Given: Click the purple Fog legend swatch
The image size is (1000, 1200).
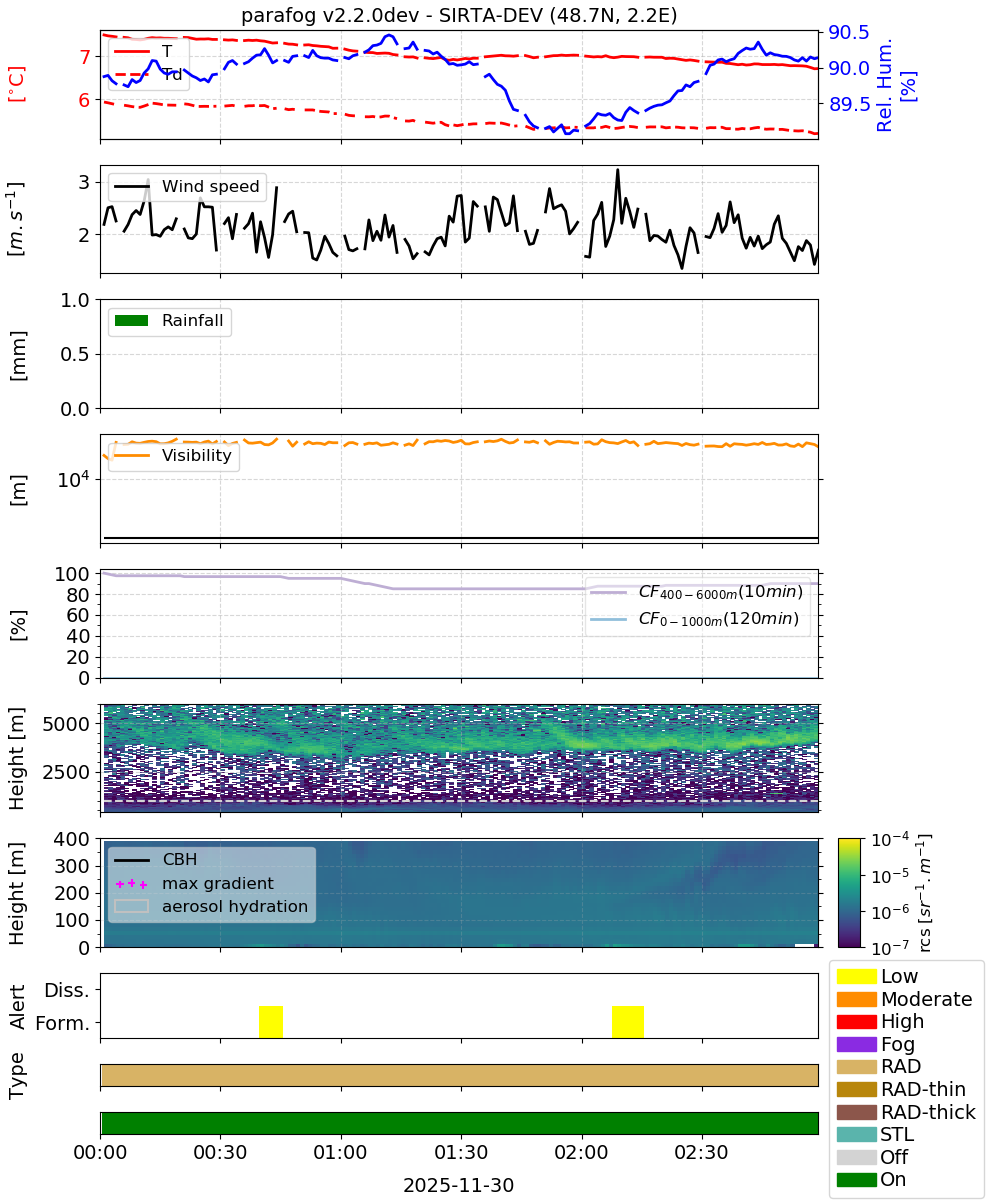Looking at the screenshot, I should pos(856,1044).
